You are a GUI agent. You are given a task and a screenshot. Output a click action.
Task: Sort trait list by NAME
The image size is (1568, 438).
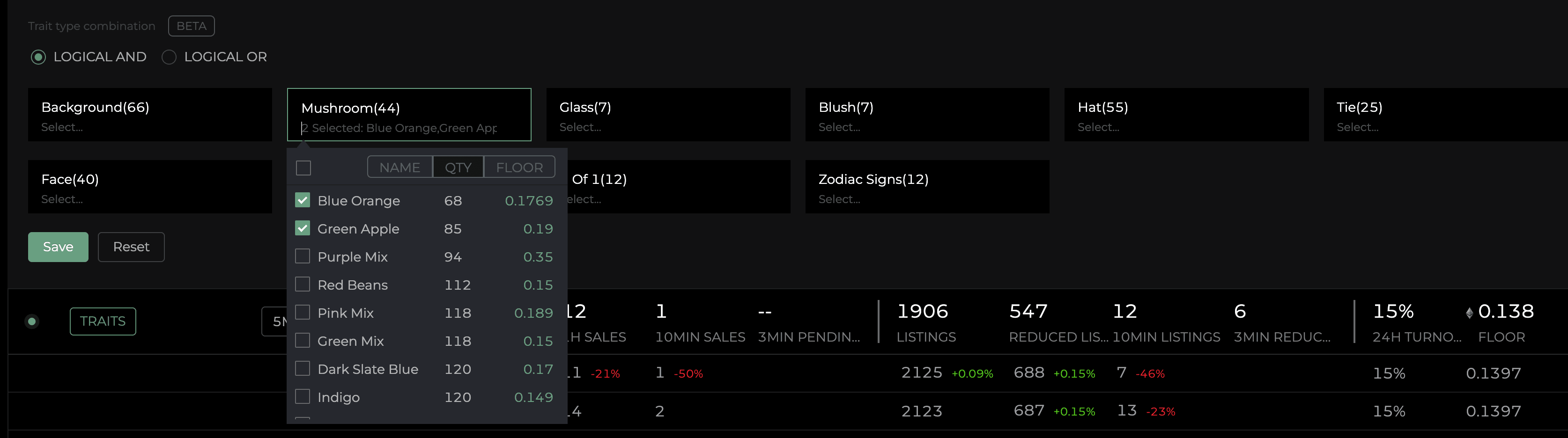point(399,168)
